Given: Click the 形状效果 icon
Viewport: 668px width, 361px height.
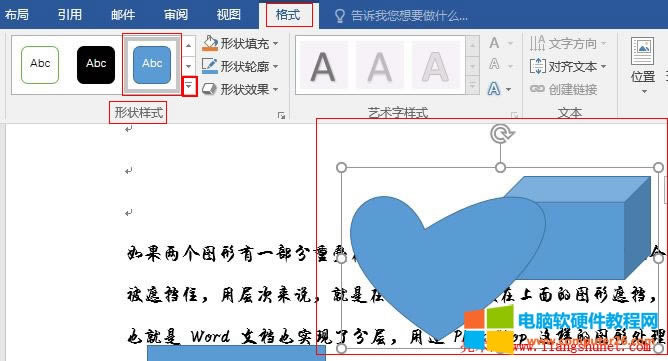Looking at the screenshot, I should (x=210, y=89).
